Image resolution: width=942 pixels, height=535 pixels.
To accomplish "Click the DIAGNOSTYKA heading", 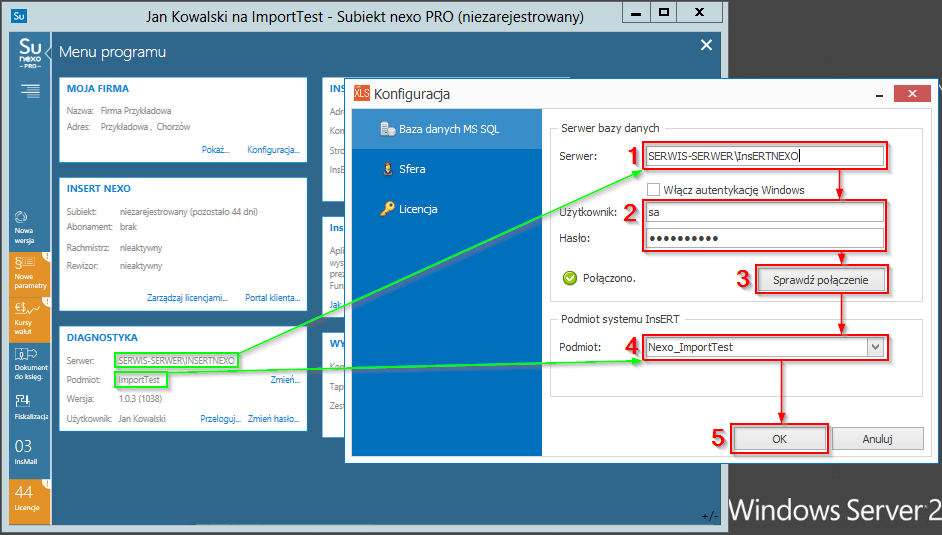I will (102, 337).
